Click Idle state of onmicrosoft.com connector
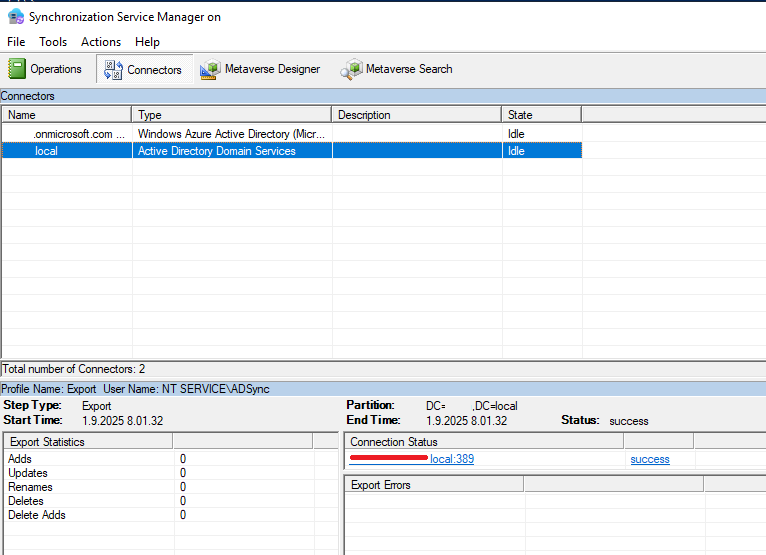This screenshot has width=766, height=555. pos(542,134)
